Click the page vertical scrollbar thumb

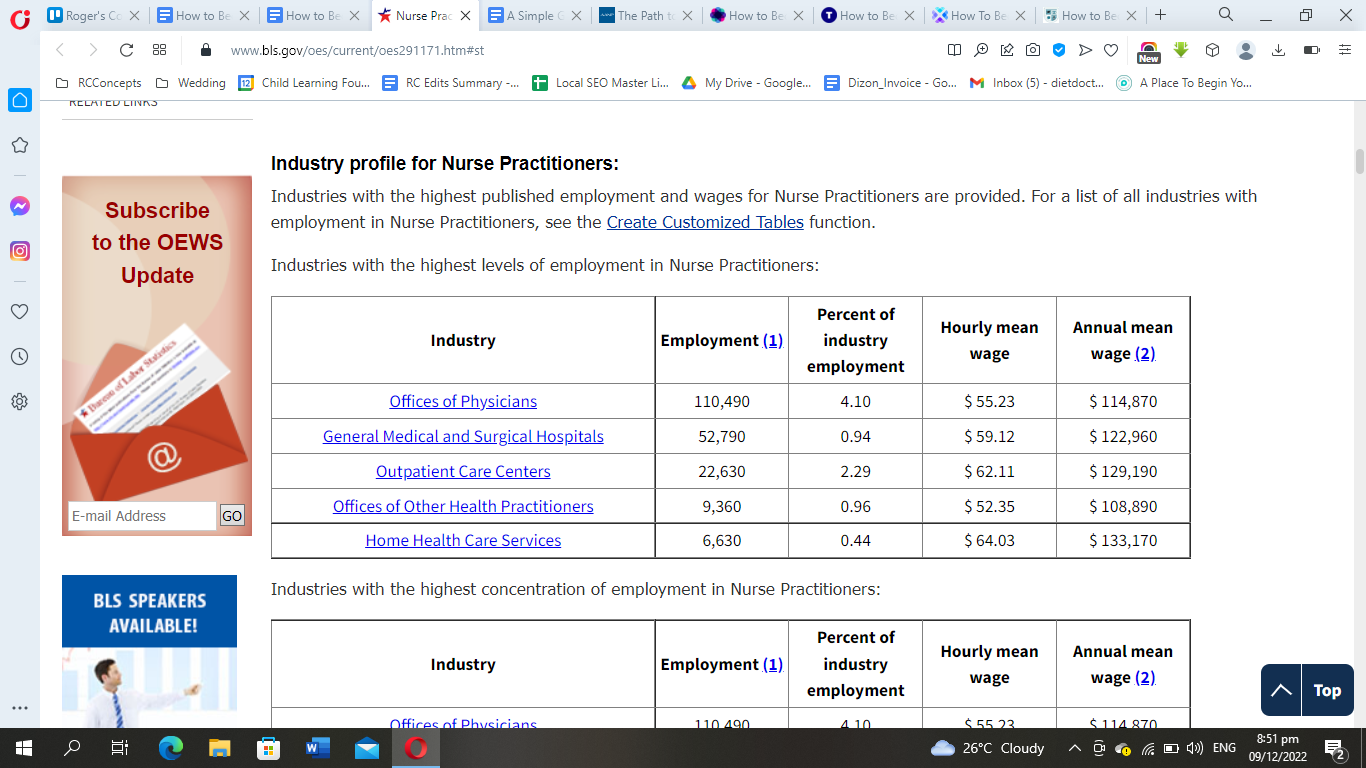pos(1359,161)
